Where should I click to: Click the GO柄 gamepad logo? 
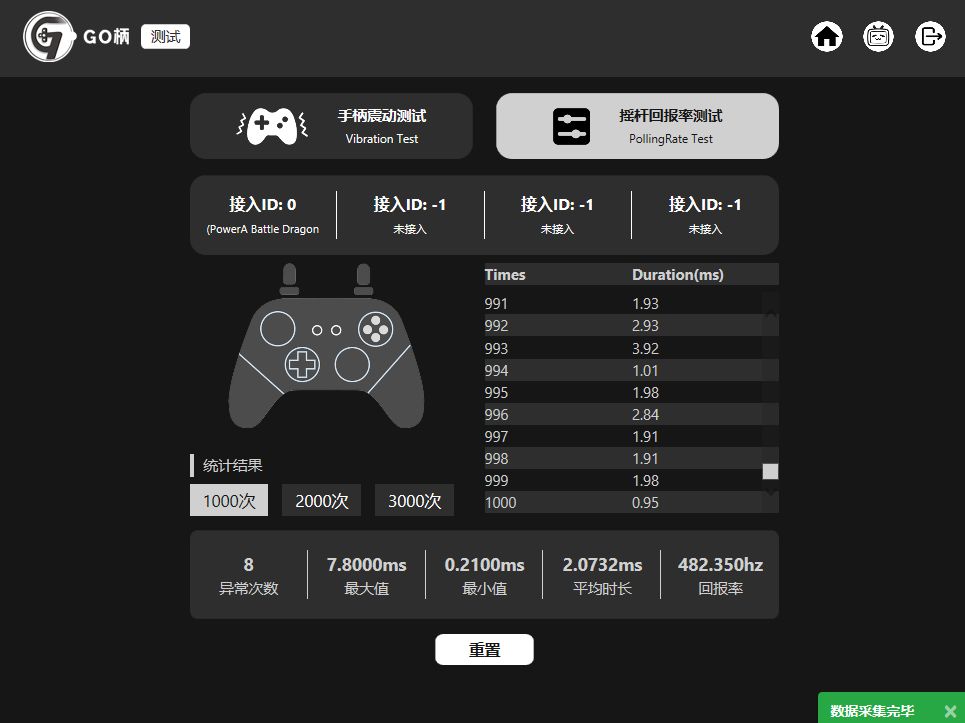click(49, 37)
